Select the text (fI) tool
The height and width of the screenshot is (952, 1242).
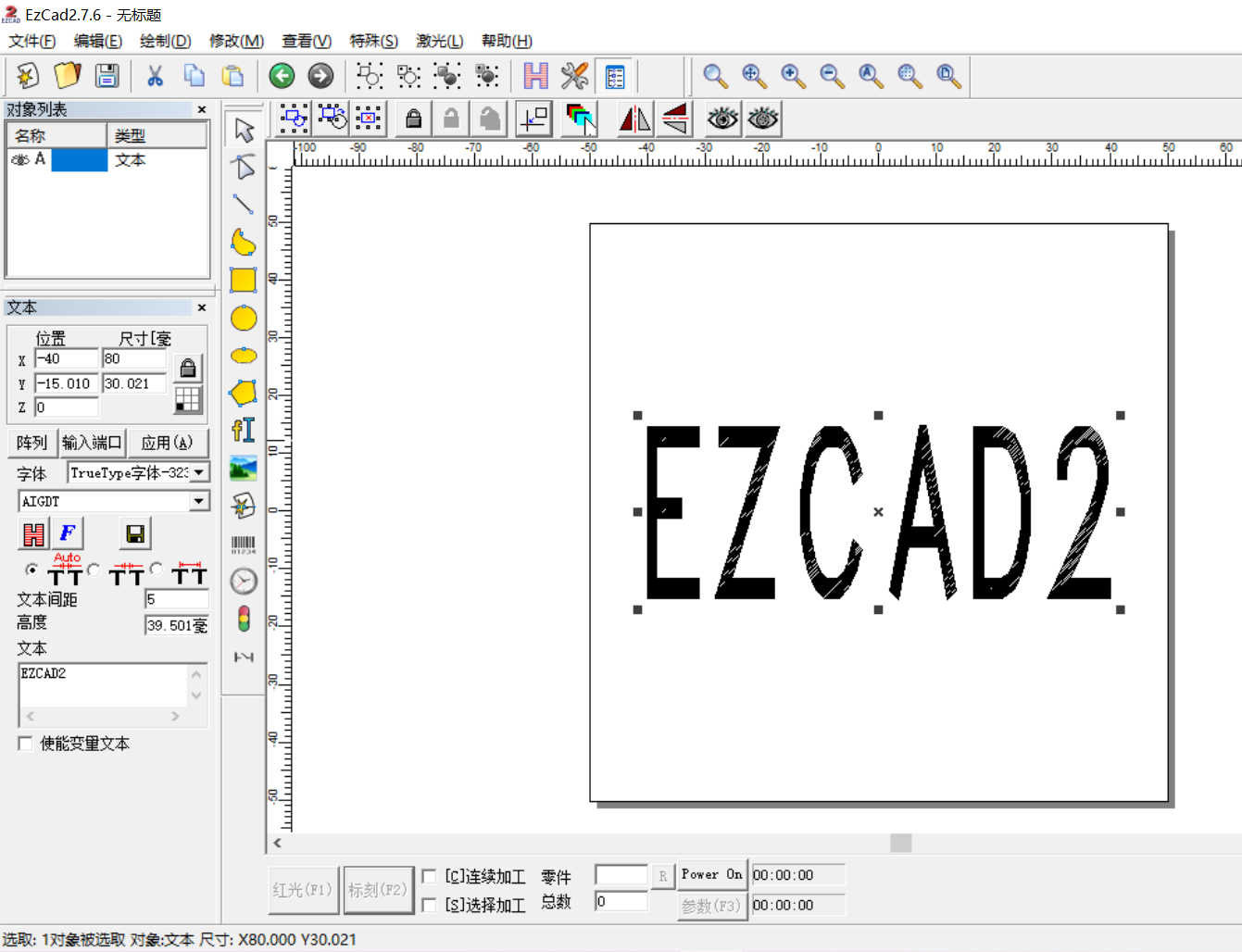pyautogui.click(x=244, y=430)
